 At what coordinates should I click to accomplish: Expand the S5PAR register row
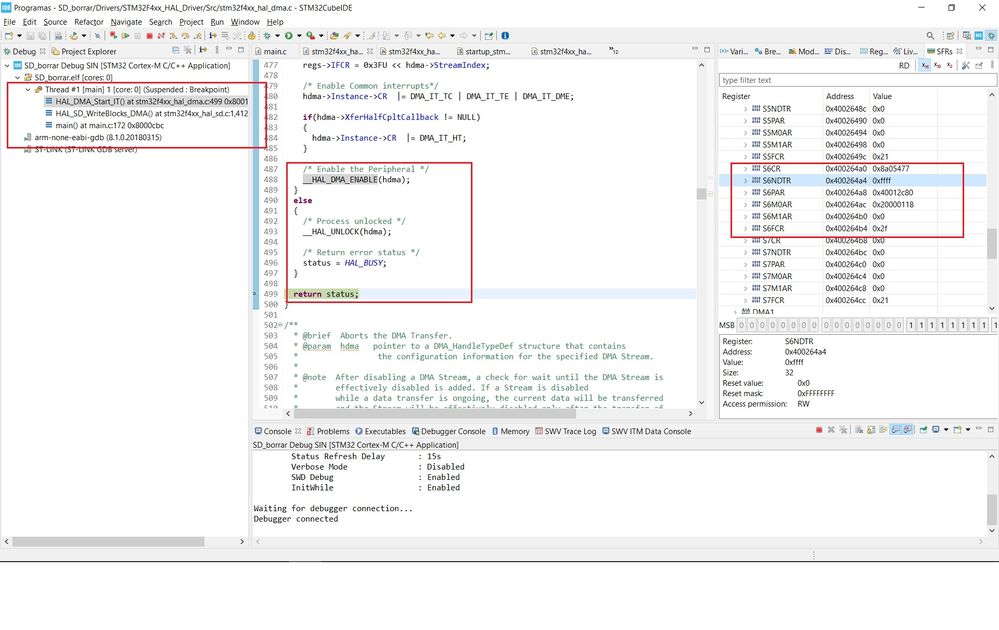pos(745,121)
